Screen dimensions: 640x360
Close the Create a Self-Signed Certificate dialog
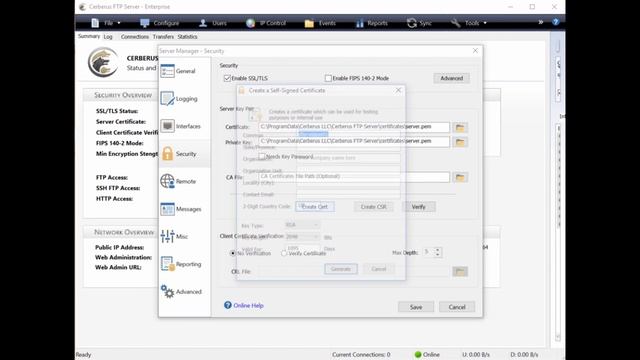tap(398, 90)
